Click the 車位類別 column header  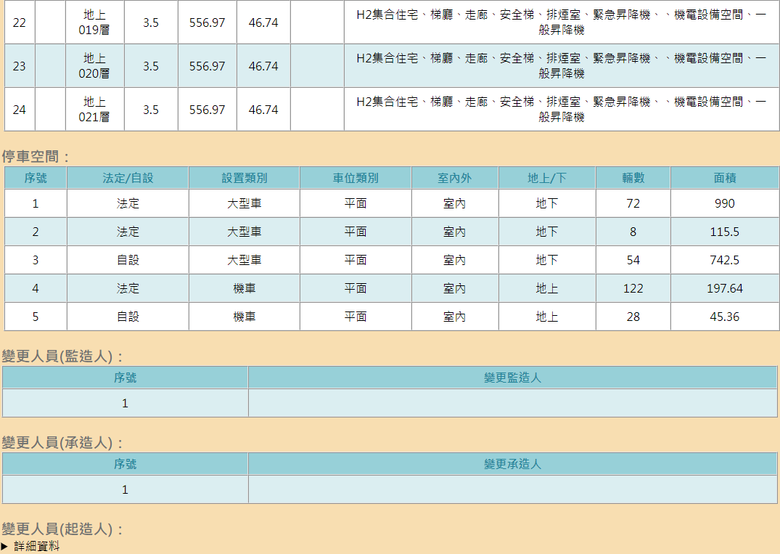(356, 178)
